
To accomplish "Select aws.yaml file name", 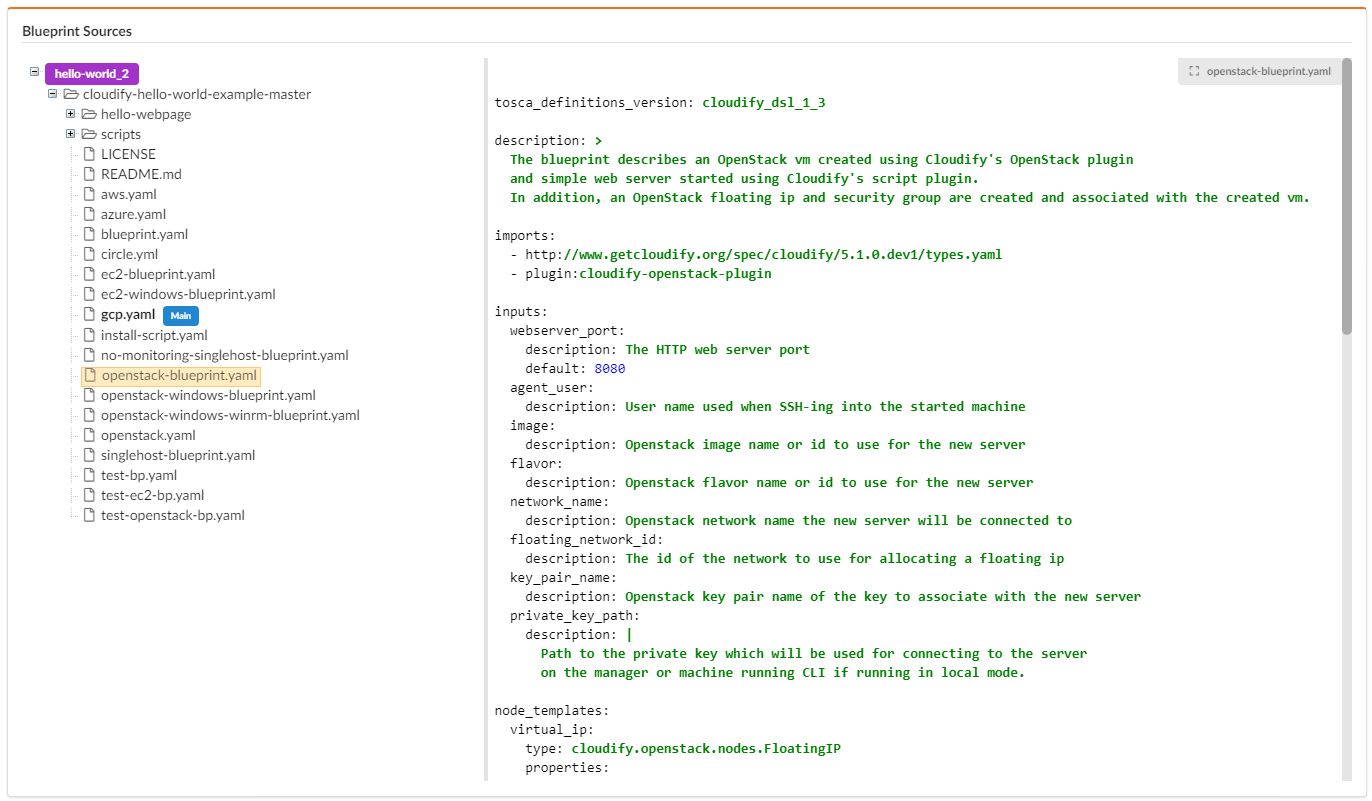I will [129, 194].
